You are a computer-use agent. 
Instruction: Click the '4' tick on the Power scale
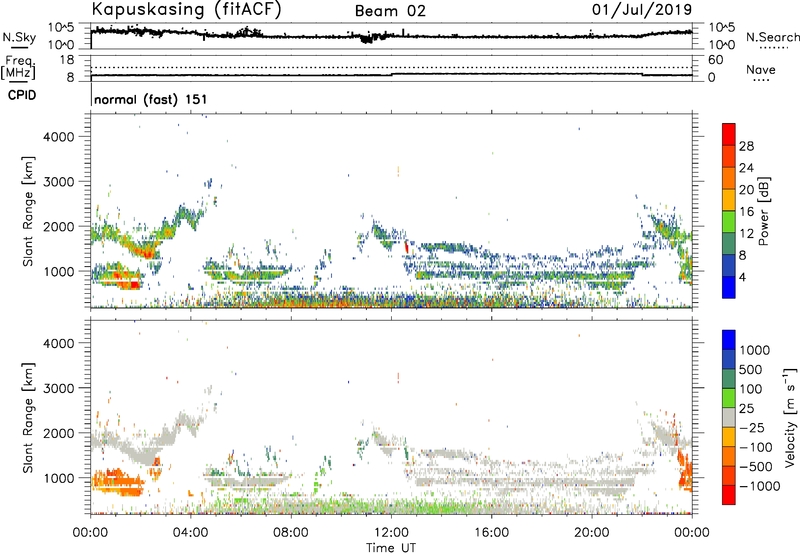point(742,277)
